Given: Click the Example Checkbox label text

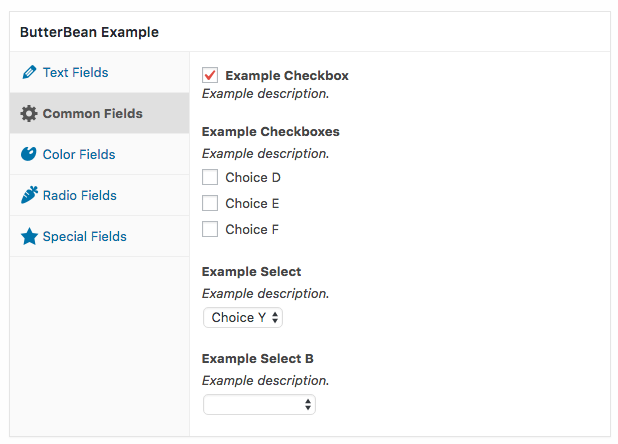Looking at the screenshot, I should tap(287, 75).
